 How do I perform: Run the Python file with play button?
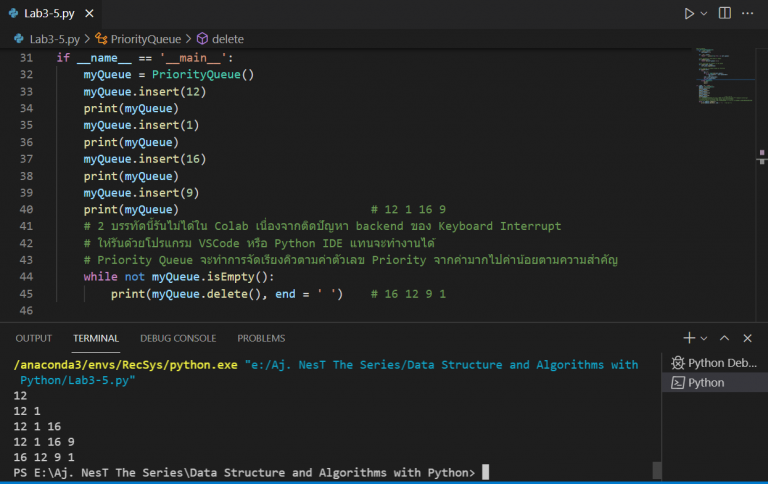(x=689, y=14)
